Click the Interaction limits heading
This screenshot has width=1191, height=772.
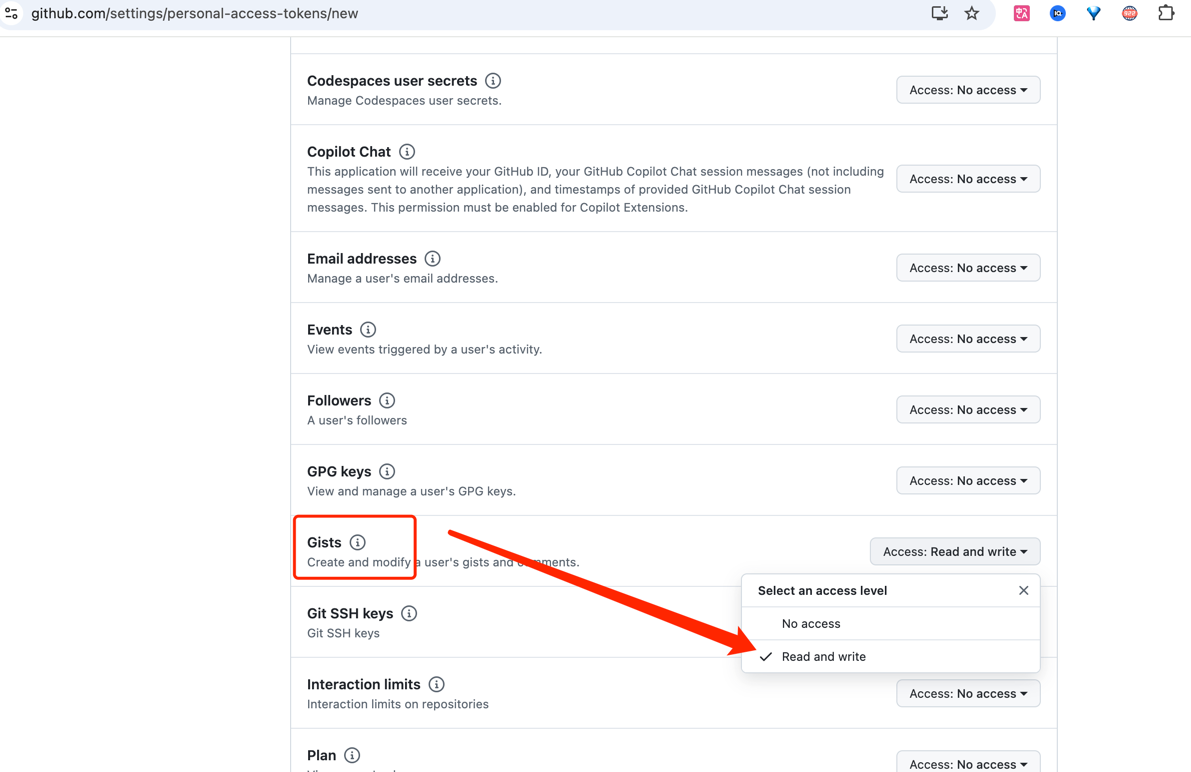(x=364, y=684)
